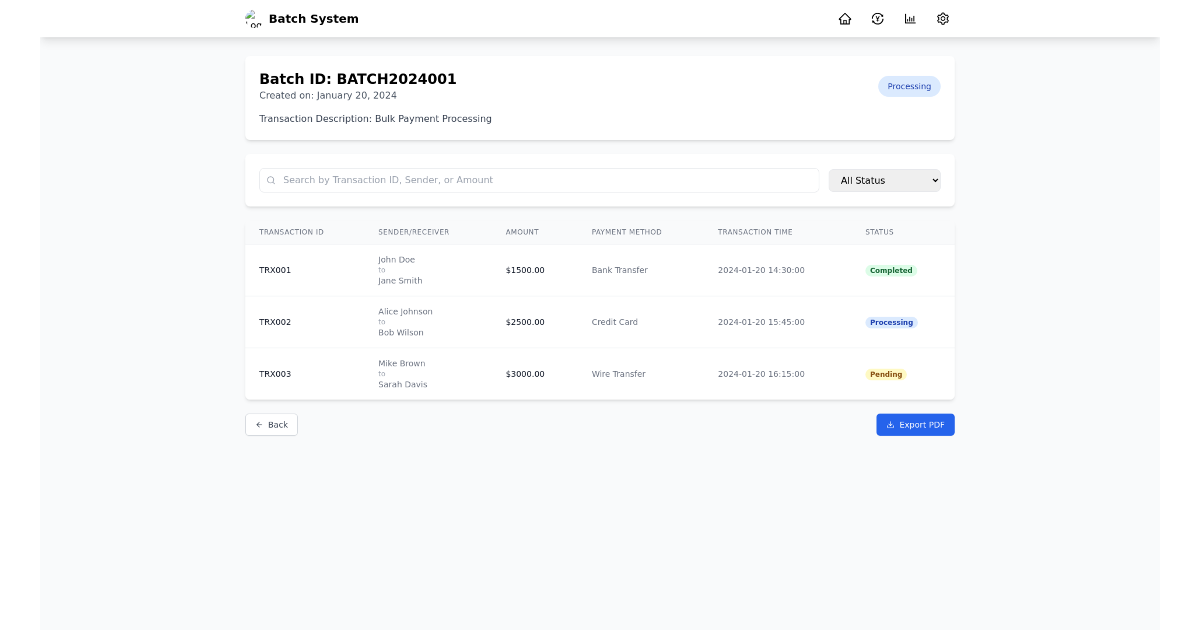This screenshot has width=1200, height=630.
Task: Click the Batch System logo icon
Action: [251, 18]
